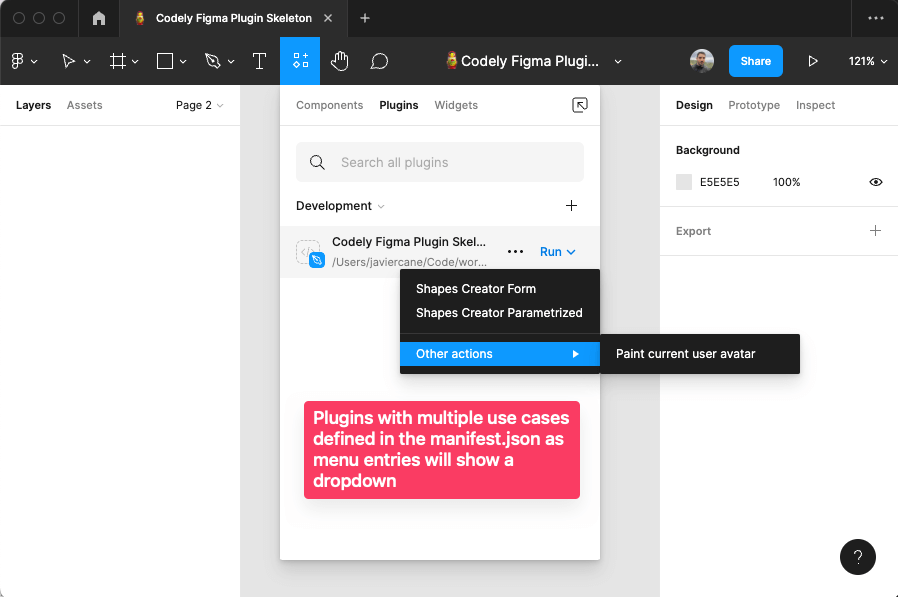Click the user avatar in toolbar

(x=702, y=61)
